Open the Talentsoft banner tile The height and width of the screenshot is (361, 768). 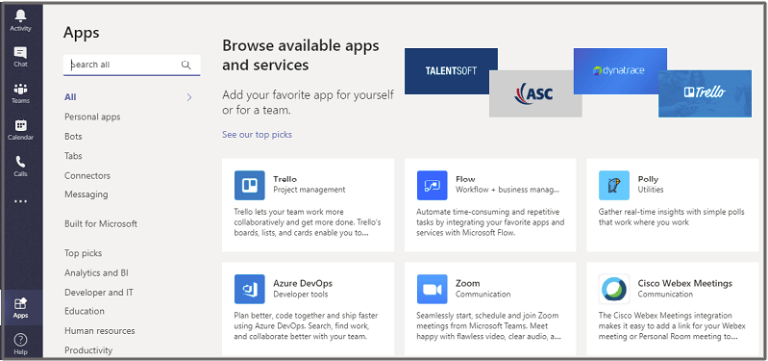(x=451, y=71)
